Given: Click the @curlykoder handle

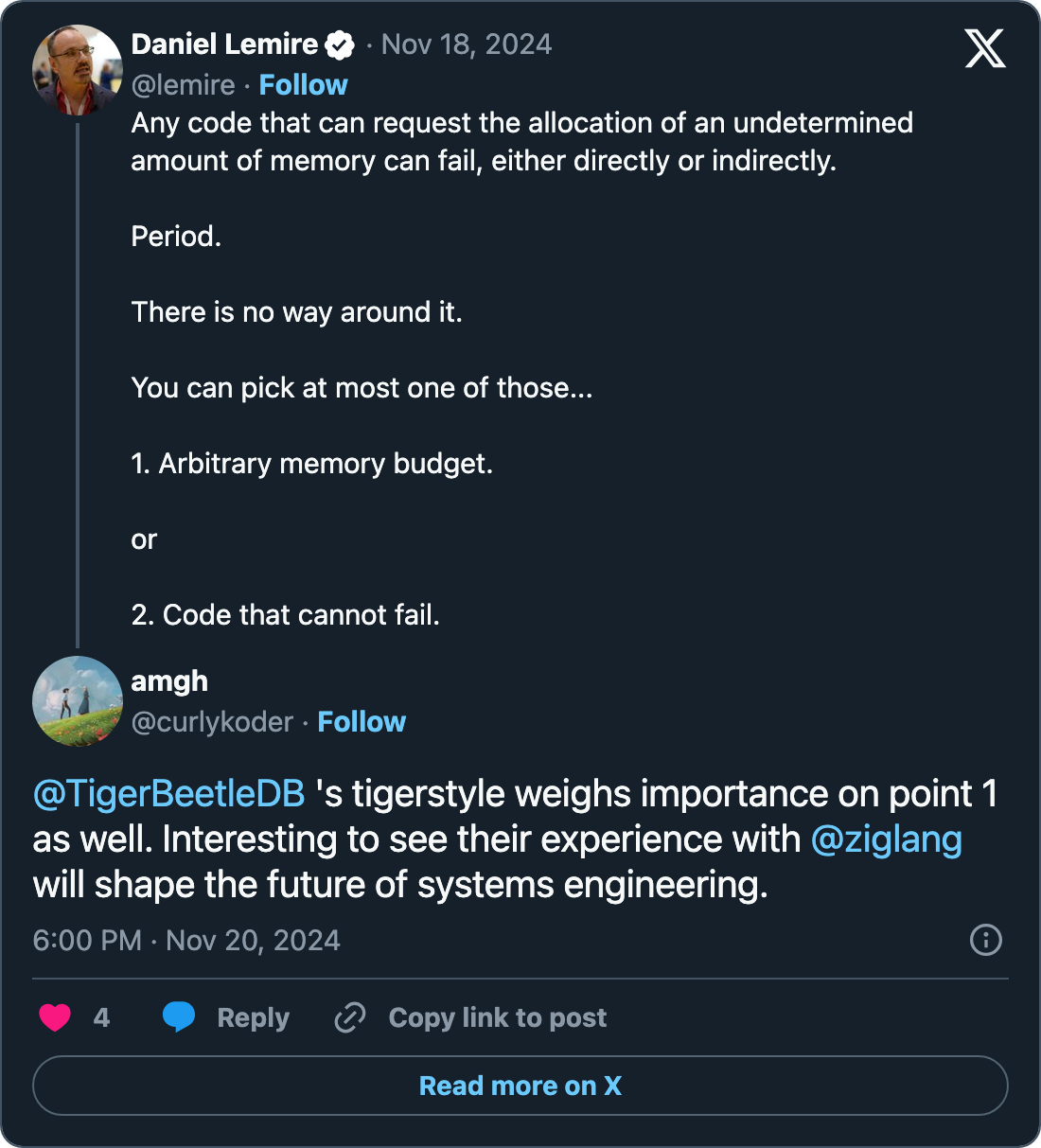Looking at the screenshot, I should tap(212, 722).
